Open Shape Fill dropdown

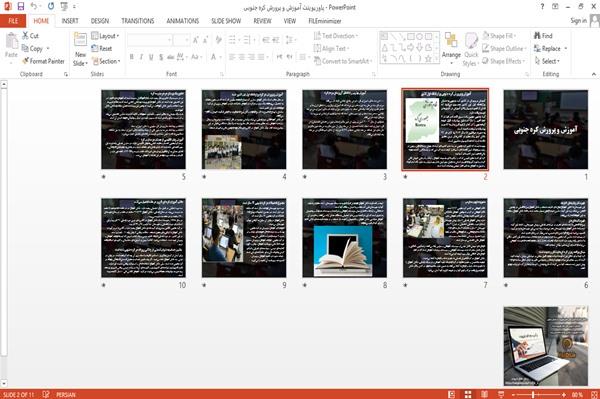[x=499, y=36]
